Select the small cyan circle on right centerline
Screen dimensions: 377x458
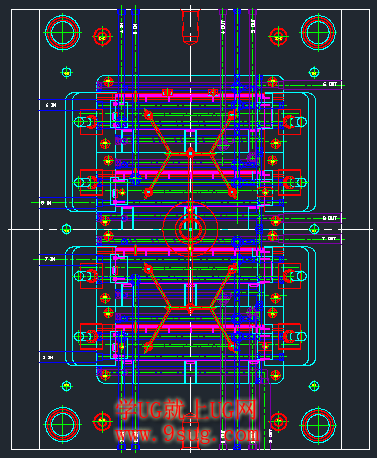(314, 229)
